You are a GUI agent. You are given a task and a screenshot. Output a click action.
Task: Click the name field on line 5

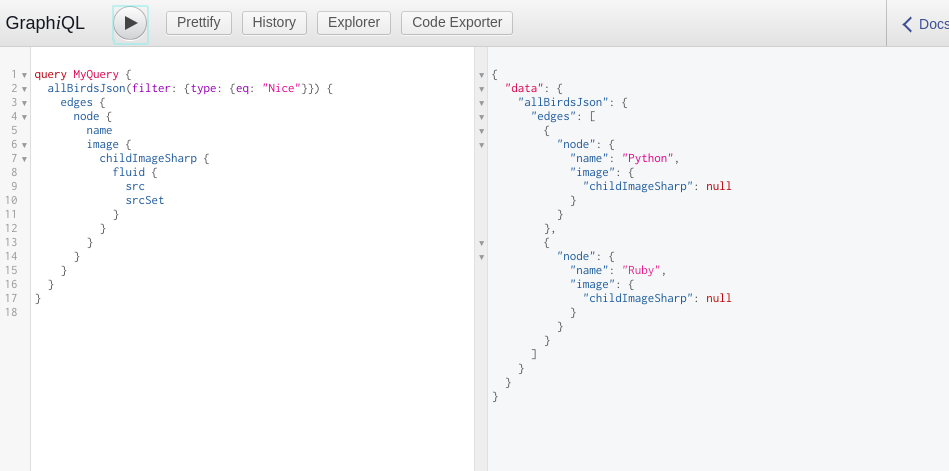[99, 130]
